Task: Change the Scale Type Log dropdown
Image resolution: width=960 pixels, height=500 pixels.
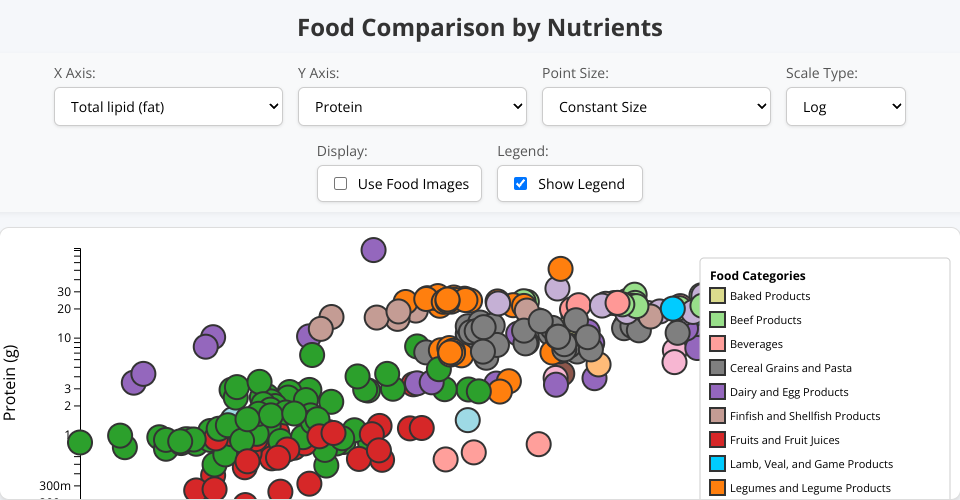Action: point(845,107)
